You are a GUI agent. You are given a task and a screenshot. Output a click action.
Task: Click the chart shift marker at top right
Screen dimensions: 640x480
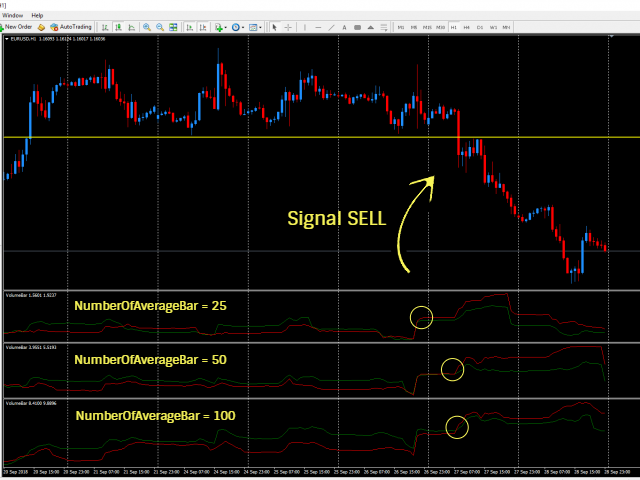pyautogui.click(x=611, y=37)
